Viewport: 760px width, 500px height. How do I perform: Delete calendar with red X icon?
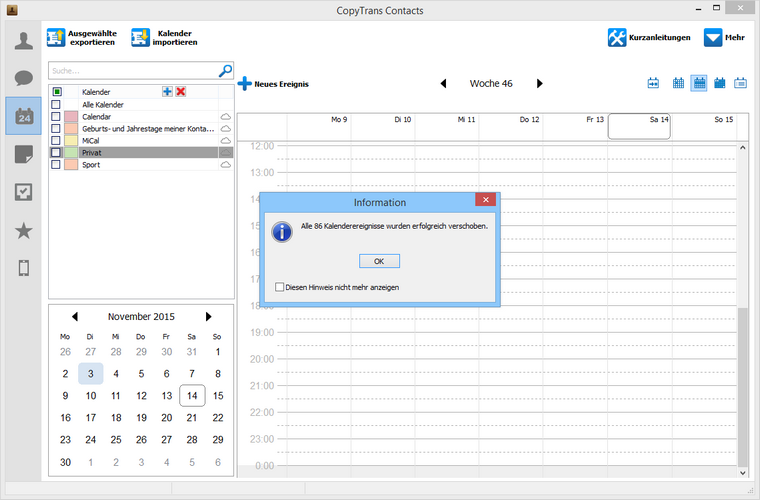pos(181,92)
